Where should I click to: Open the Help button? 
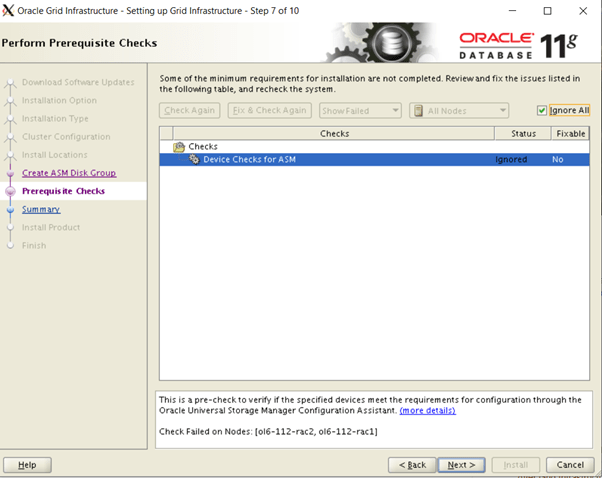click(x=27, y=465)
